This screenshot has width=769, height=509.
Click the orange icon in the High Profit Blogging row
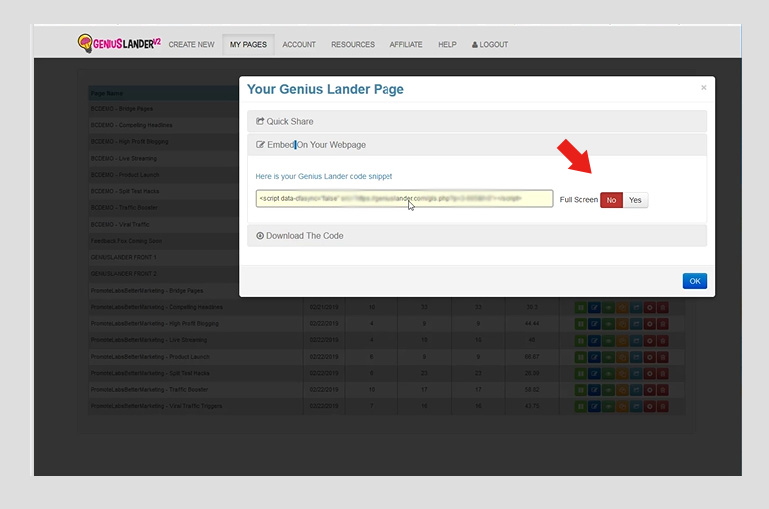point(622,324)
